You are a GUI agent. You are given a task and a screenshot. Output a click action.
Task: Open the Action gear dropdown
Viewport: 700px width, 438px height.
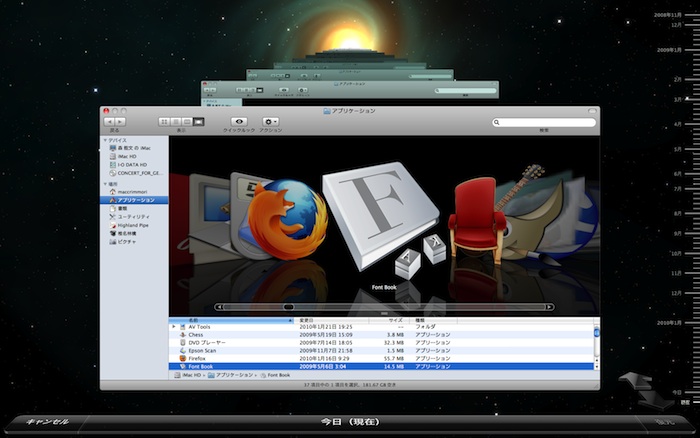pos(270,121)
